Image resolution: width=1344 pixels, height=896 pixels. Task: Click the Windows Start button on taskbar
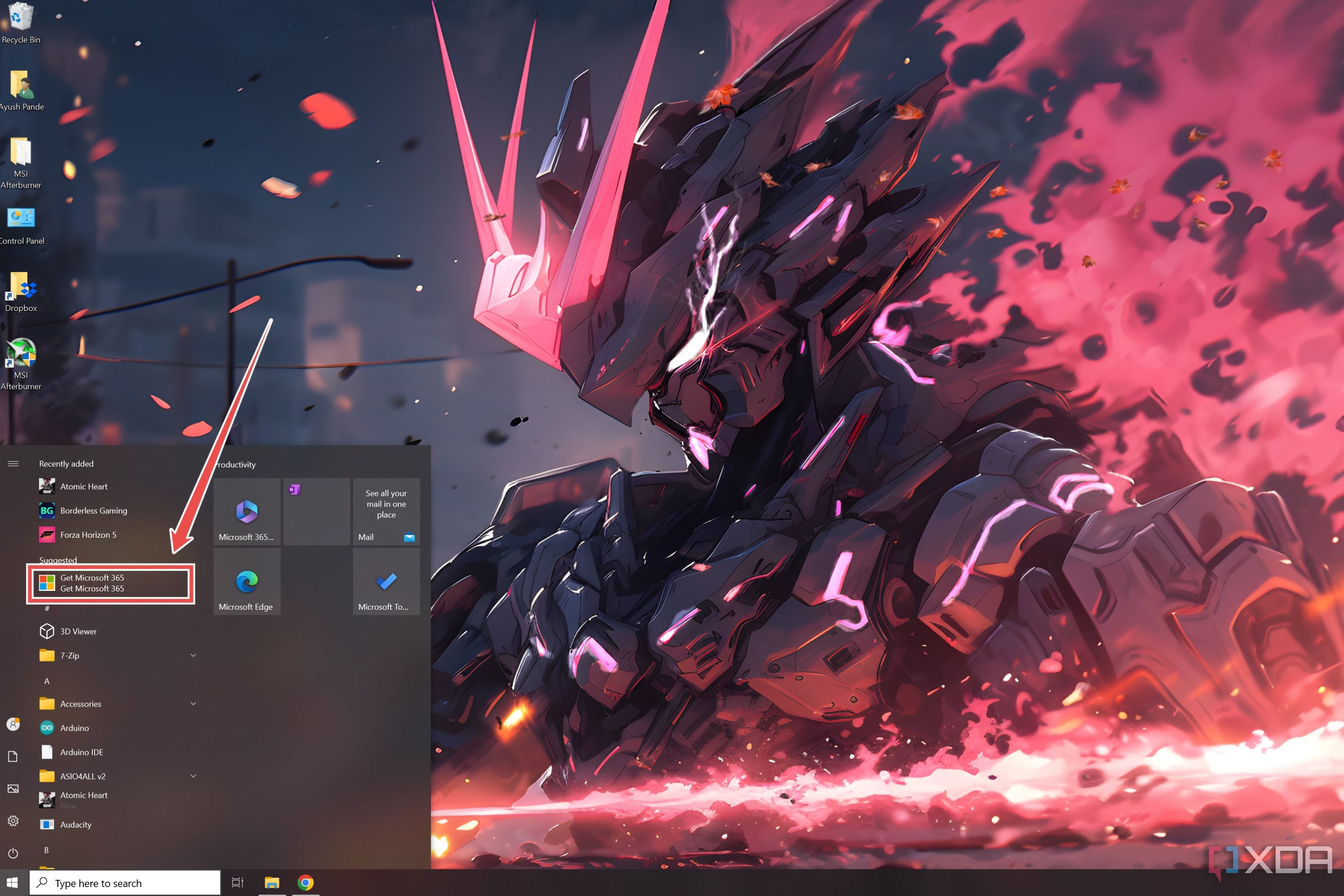pyautogui.click(x=13, y=883)
